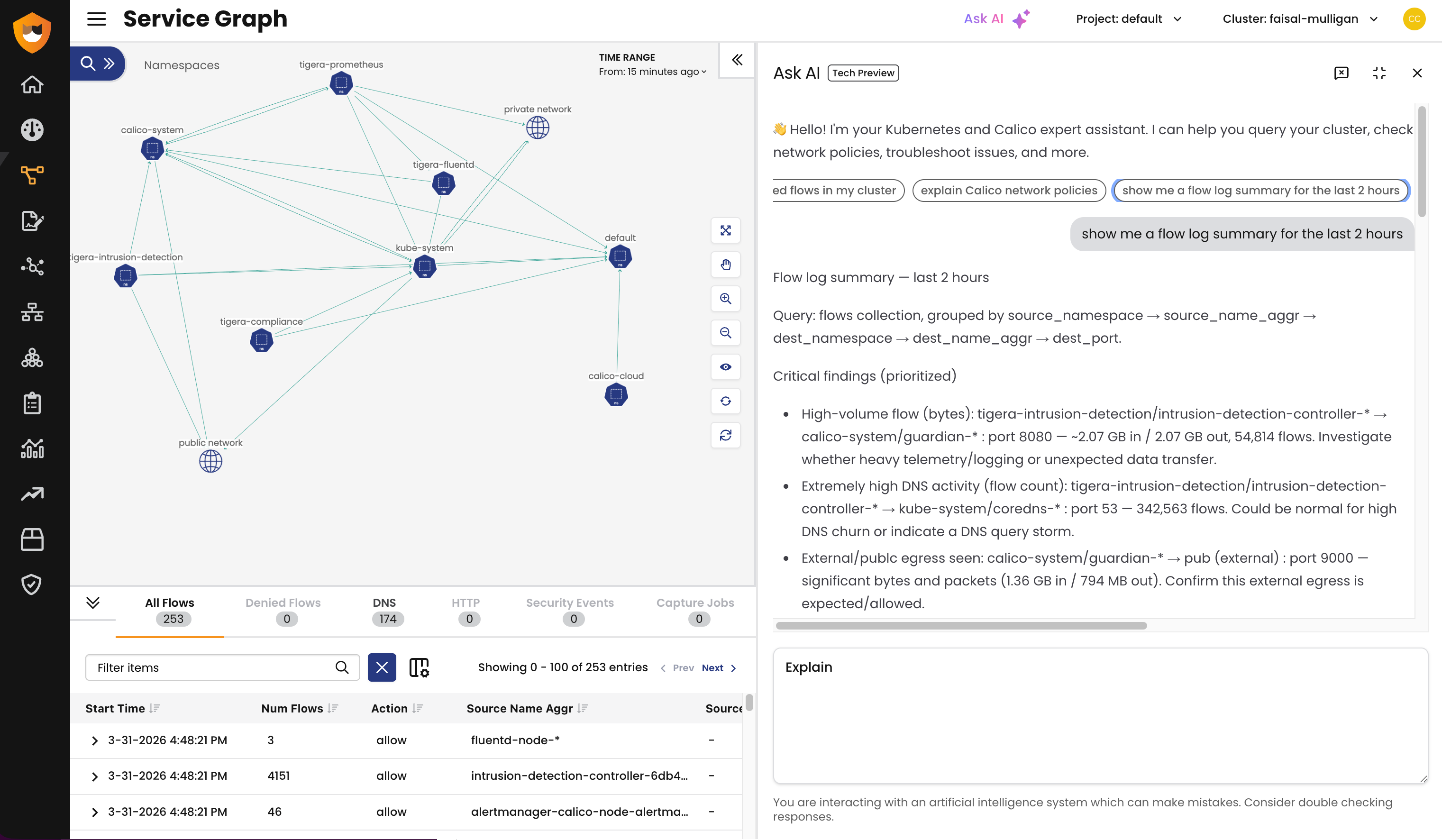1442x840 pixels.
Task: Collapse the Ask AI panel to minimized view
Action: (x=1379, y=73)
